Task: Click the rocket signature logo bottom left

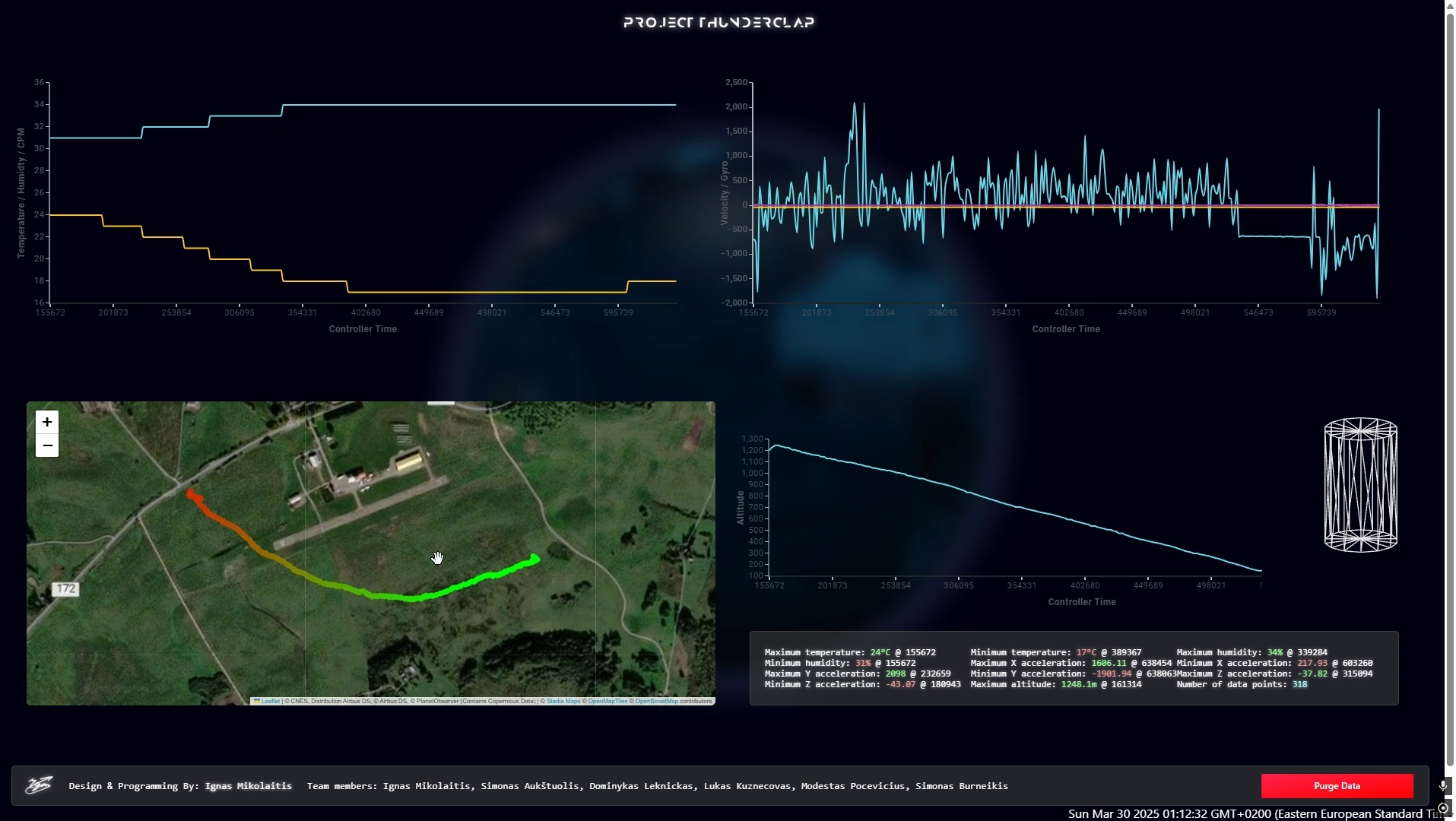Action: pos(39,785)
